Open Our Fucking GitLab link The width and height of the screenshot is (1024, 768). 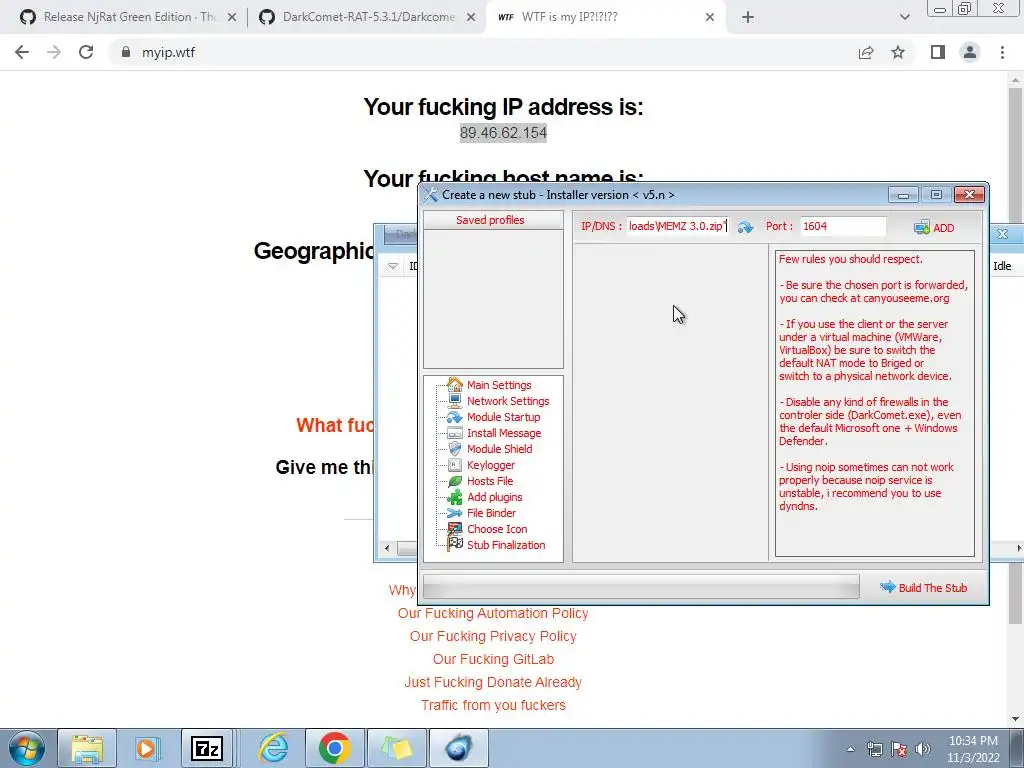click(493, 659)
